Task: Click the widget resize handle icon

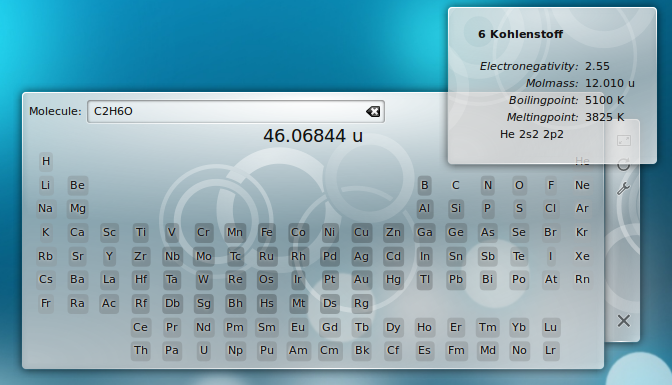Action: (x=624, y=141)
